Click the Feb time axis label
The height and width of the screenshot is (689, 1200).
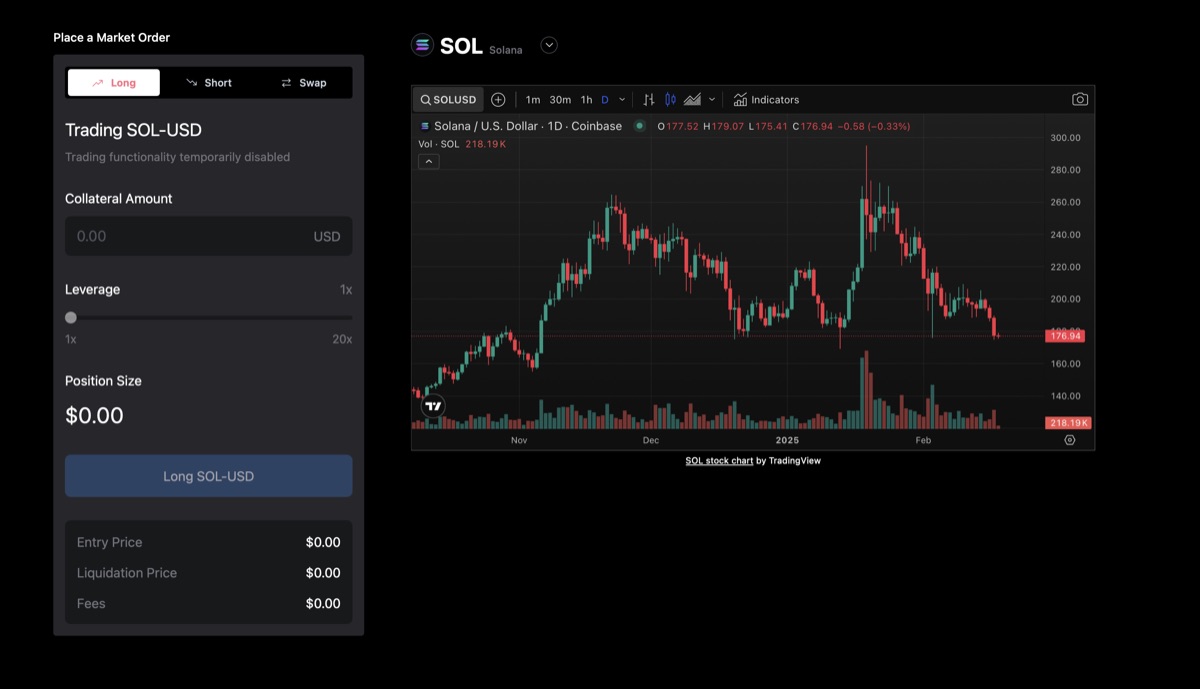coord(923,440)
